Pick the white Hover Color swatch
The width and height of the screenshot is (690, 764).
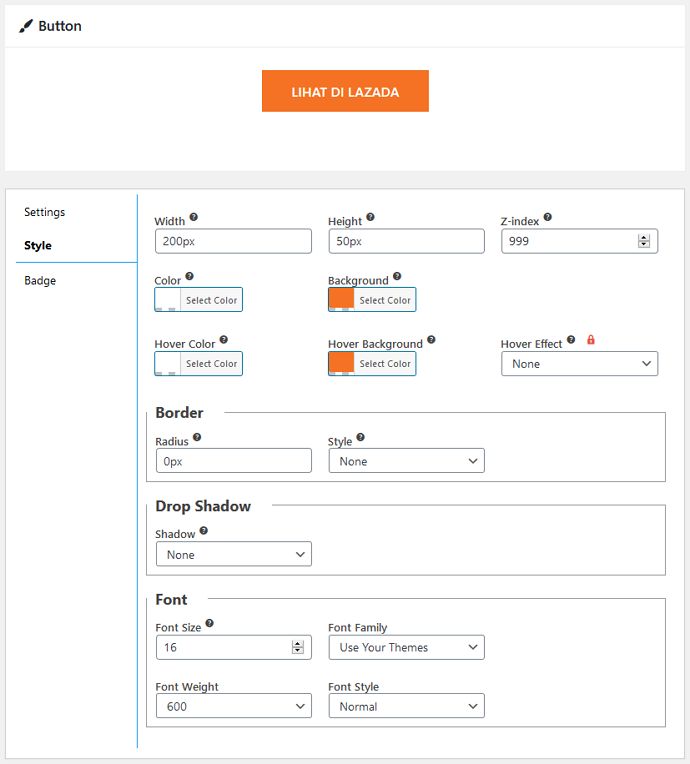click(168, 363)
